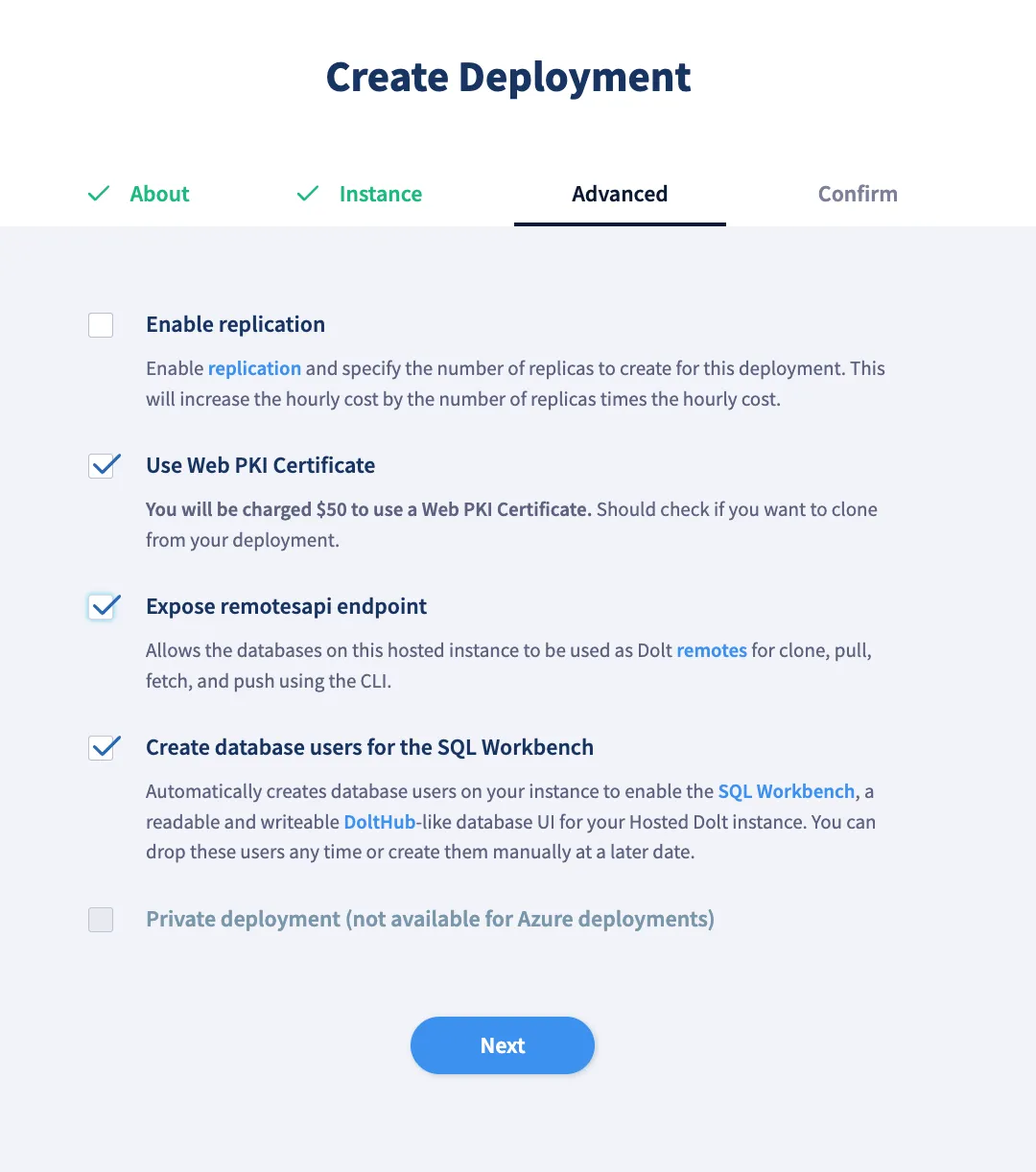Disable Expose remotesapi endpoint
This screenshot has height=1172, width=1036.
103,607
